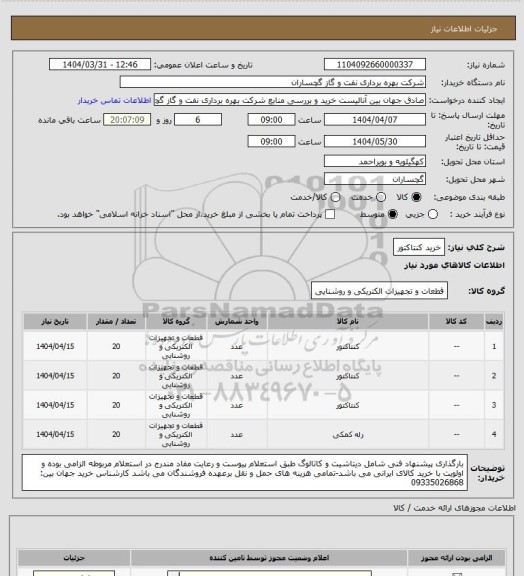Screen dimensions: 524x576
Task: Click the ردیف column header
Action: pos(494,322)
